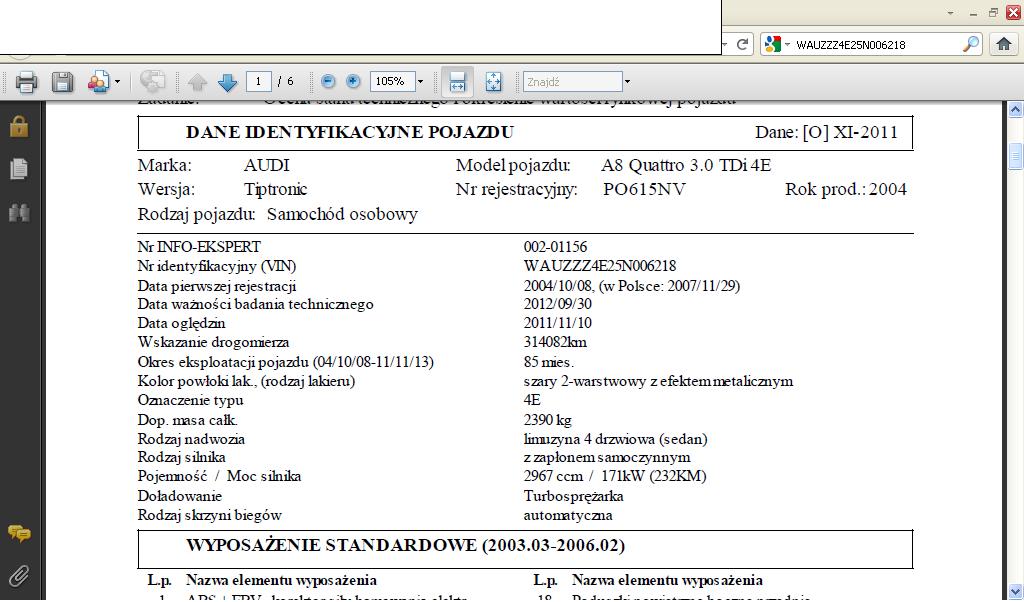The height and width of the screenshot is (602, 1024).
Task: Click the Tiptronic version text
Action: 276,189
